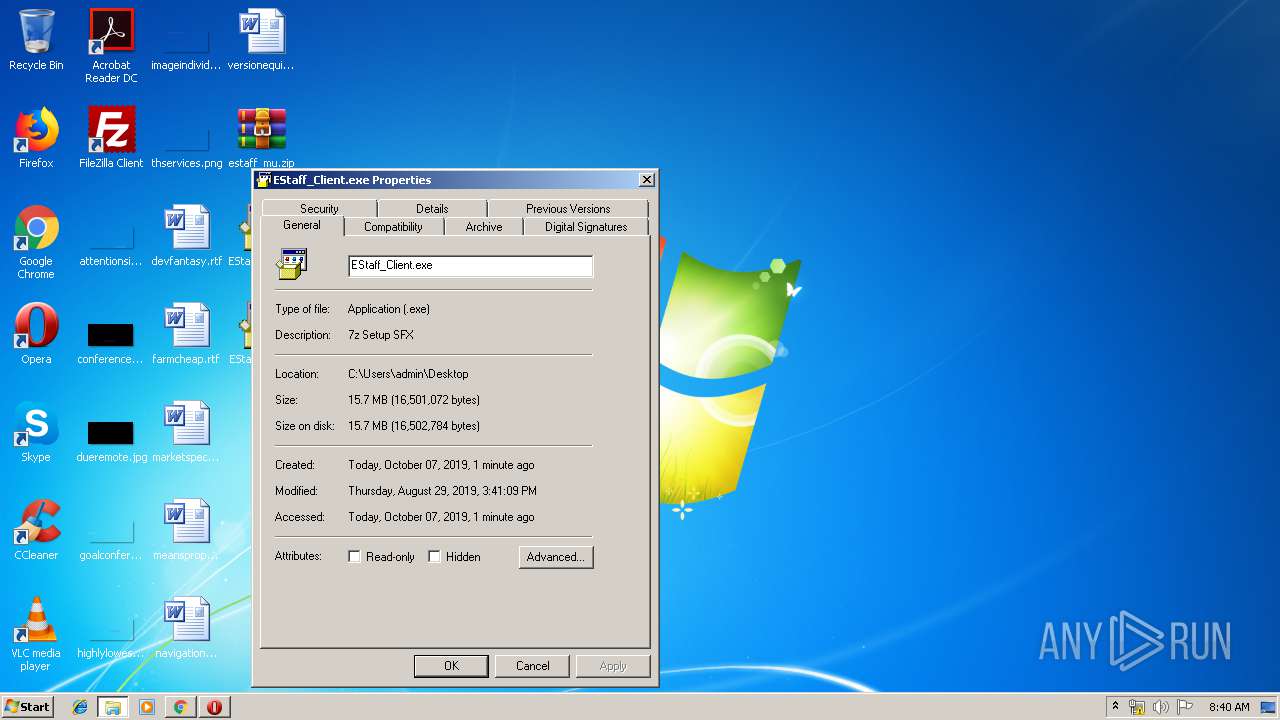Viewport: 1280px width, 720px height.
Task: Launch Acrobat Reader DC shortcut
Action: [x=111, y=46]
